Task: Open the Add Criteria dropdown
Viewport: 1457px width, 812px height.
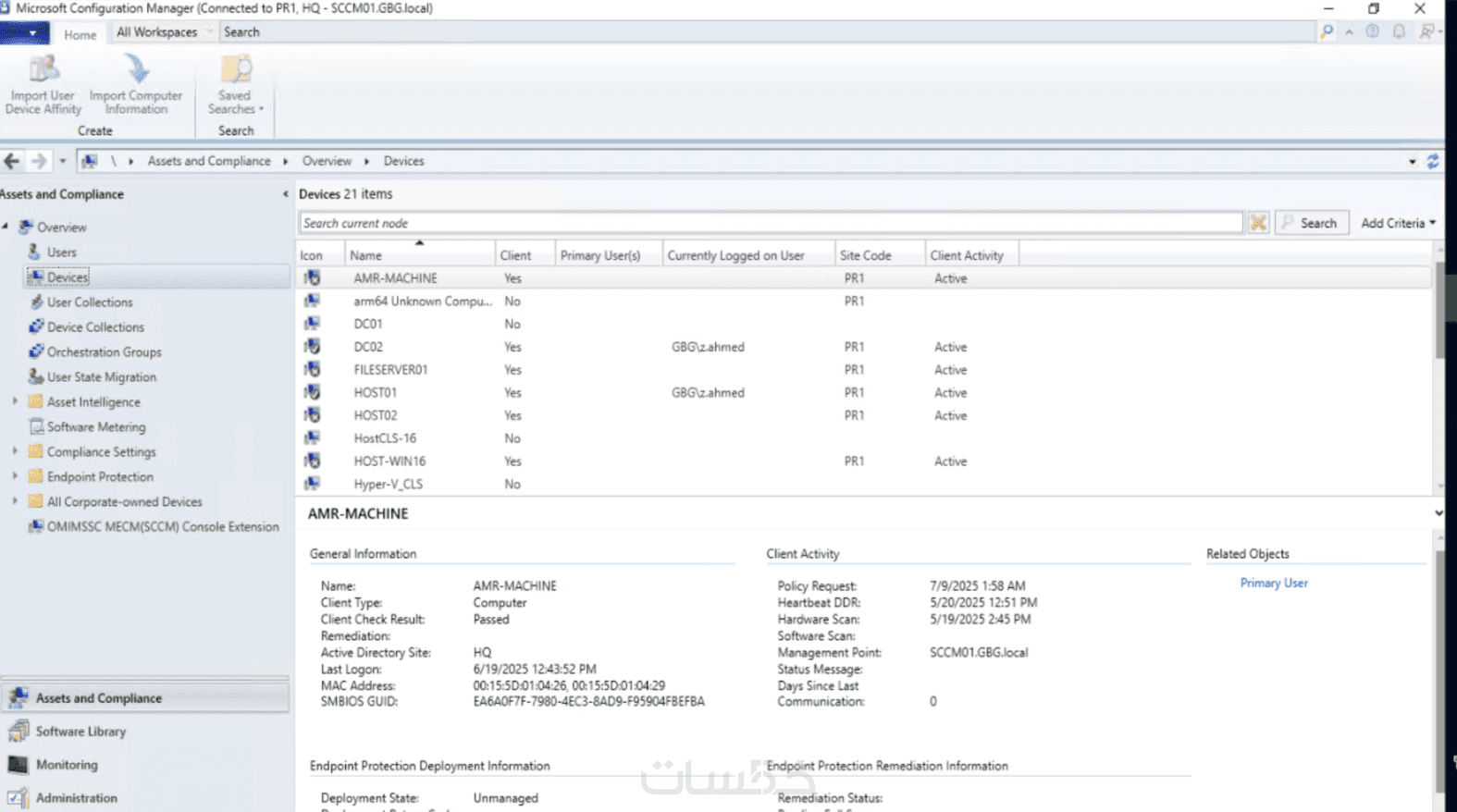Action: [x=1398, y=223]
